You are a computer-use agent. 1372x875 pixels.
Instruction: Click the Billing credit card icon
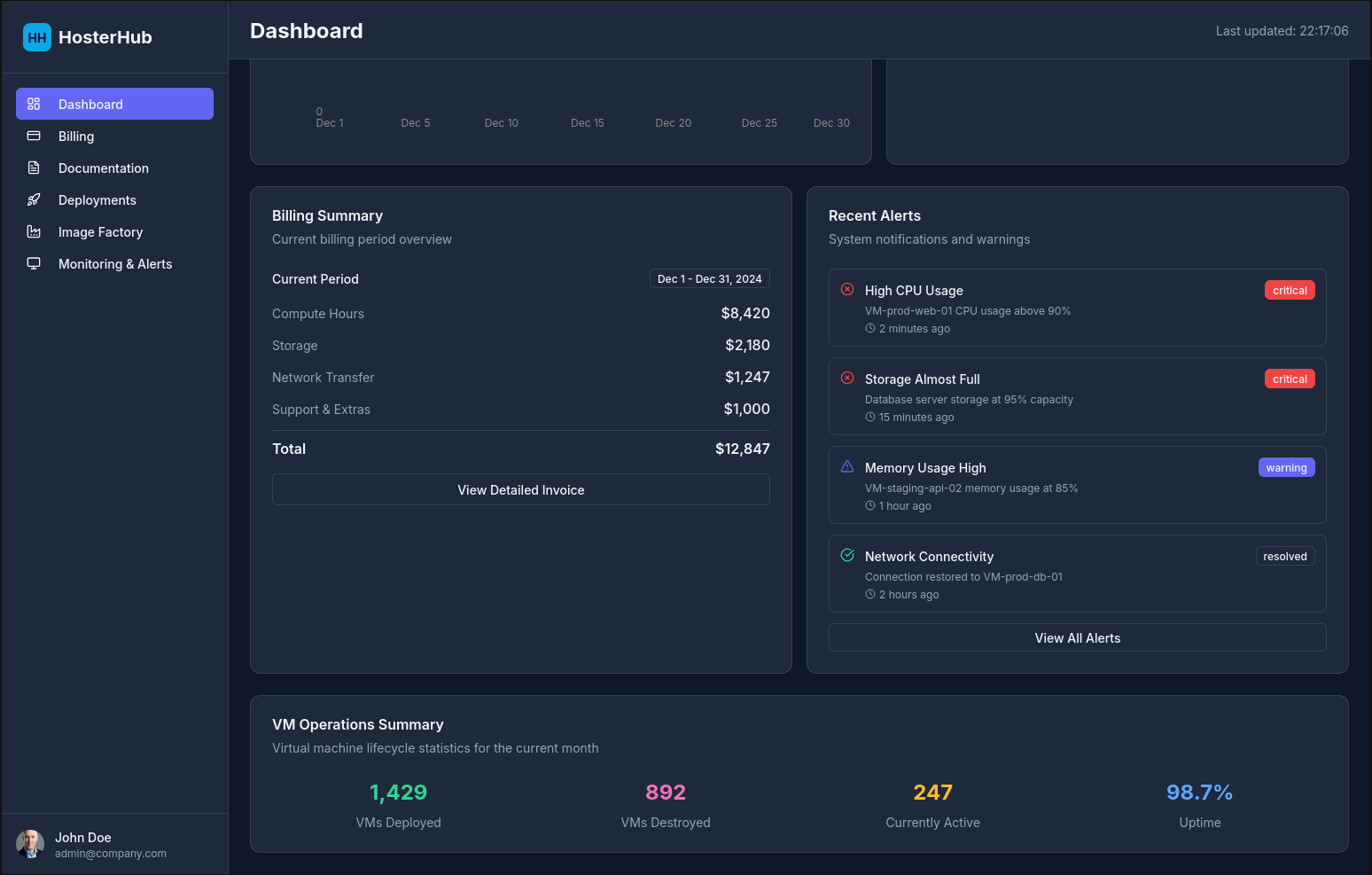point(34,136)
